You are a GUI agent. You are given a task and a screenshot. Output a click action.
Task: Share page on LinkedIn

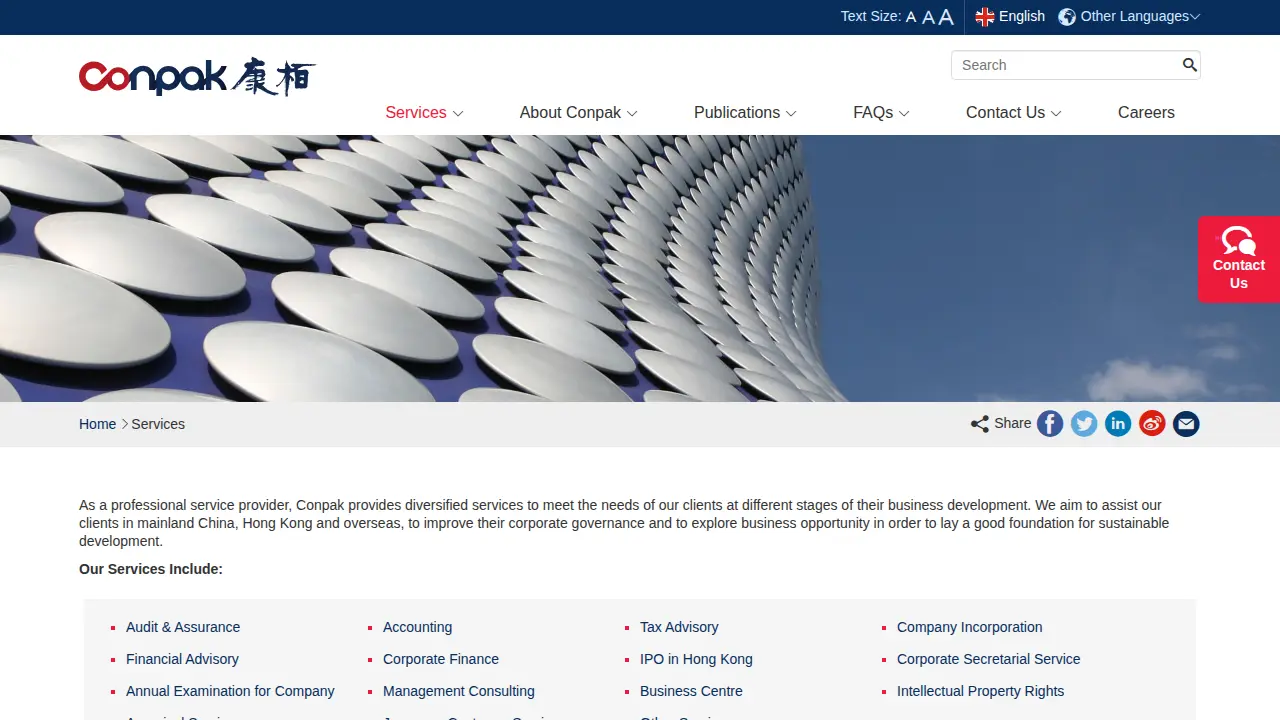(1118, 424)
